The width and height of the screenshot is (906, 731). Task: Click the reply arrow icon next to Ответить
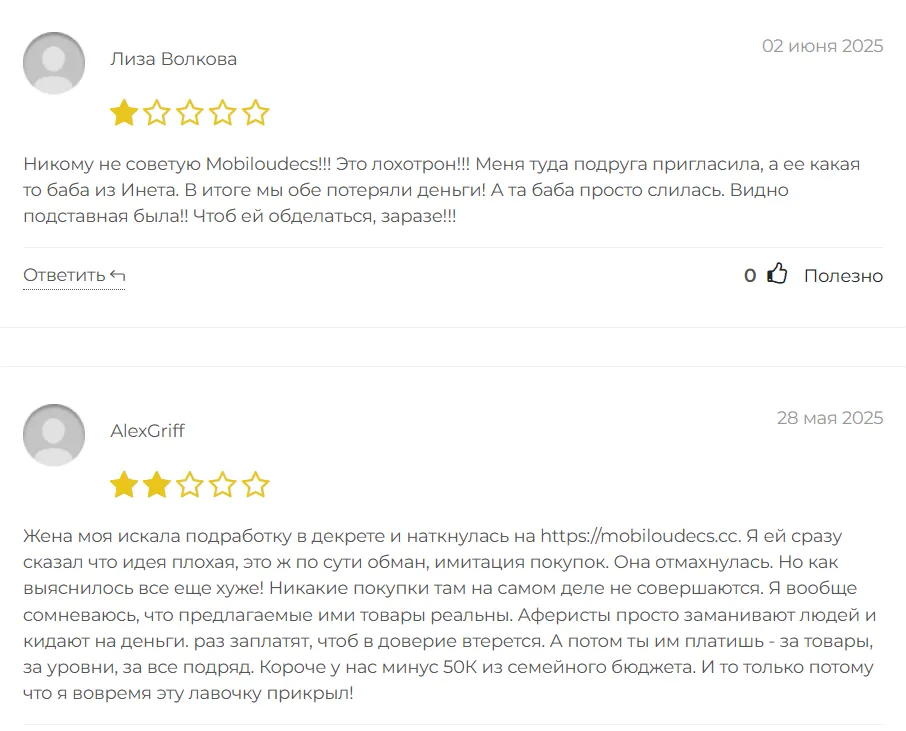[x=118, y=275]
